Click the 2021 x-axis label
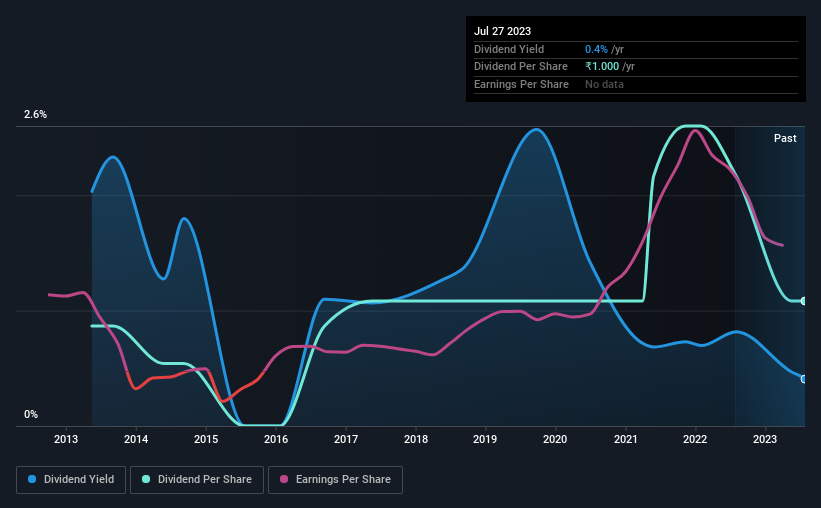This screenshot has width=821, height=508. click(625, 439)
